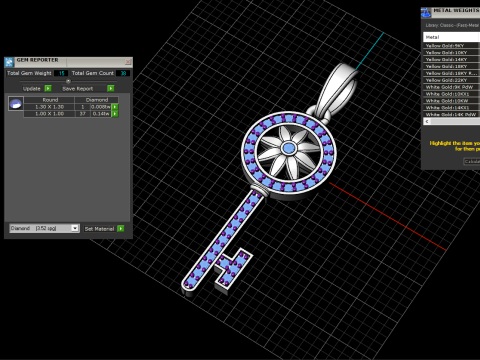This screenshot has width=480, height=360.
Task: Select Yellow Gold 18KY R... in metal list
Action: 451,73
